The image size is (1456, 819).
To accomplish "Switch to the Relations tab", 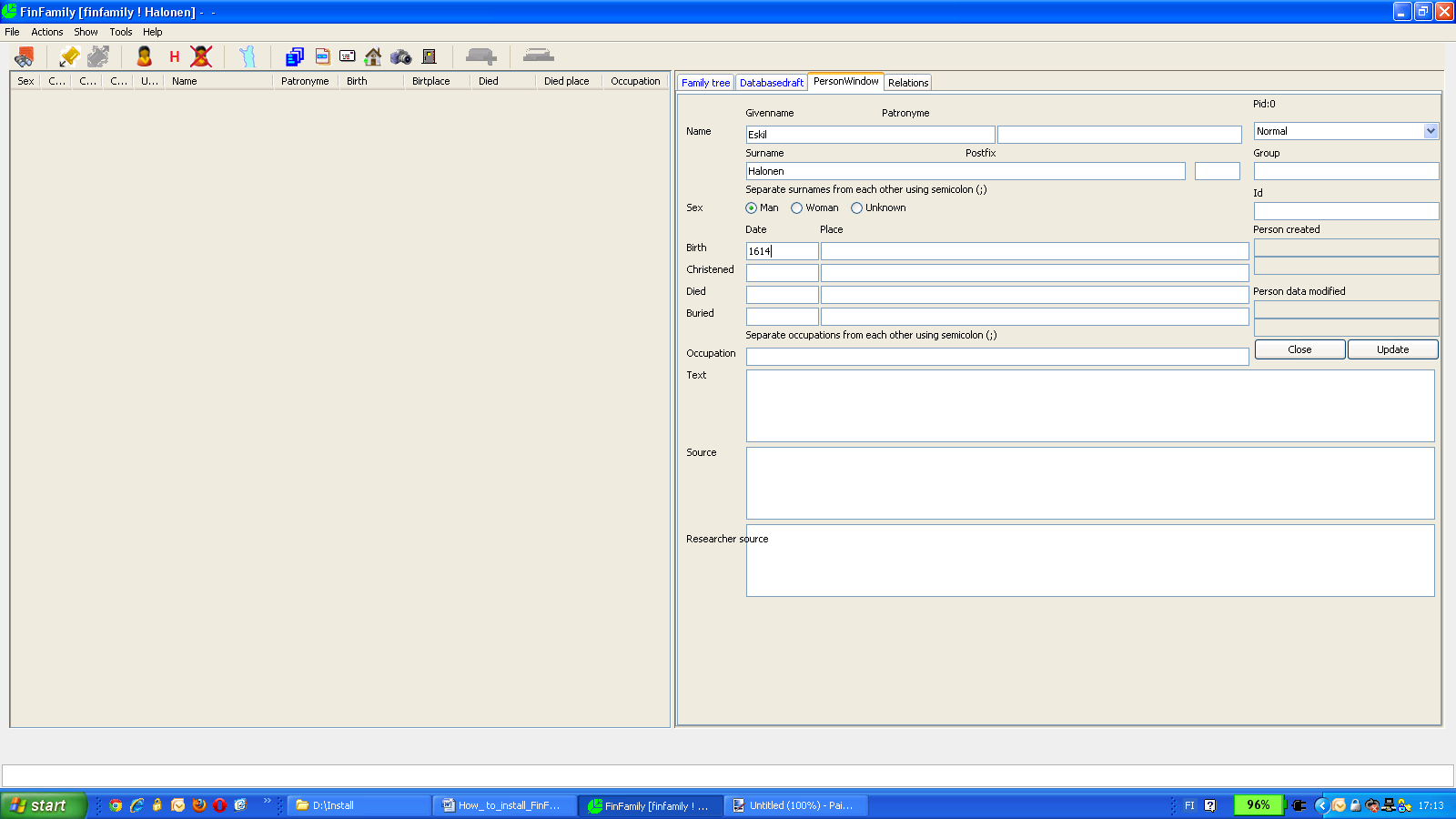I will [x=908, y=83].
